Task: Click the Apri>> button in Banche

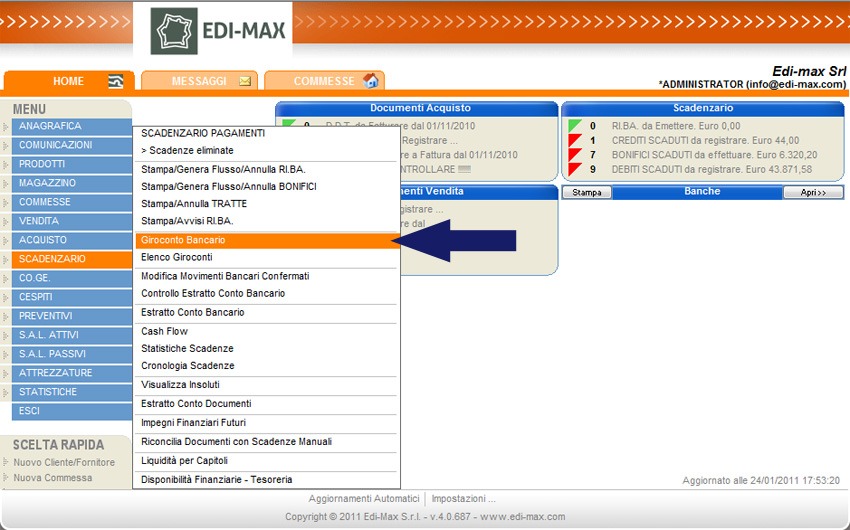Action: [x=812, y=192]
